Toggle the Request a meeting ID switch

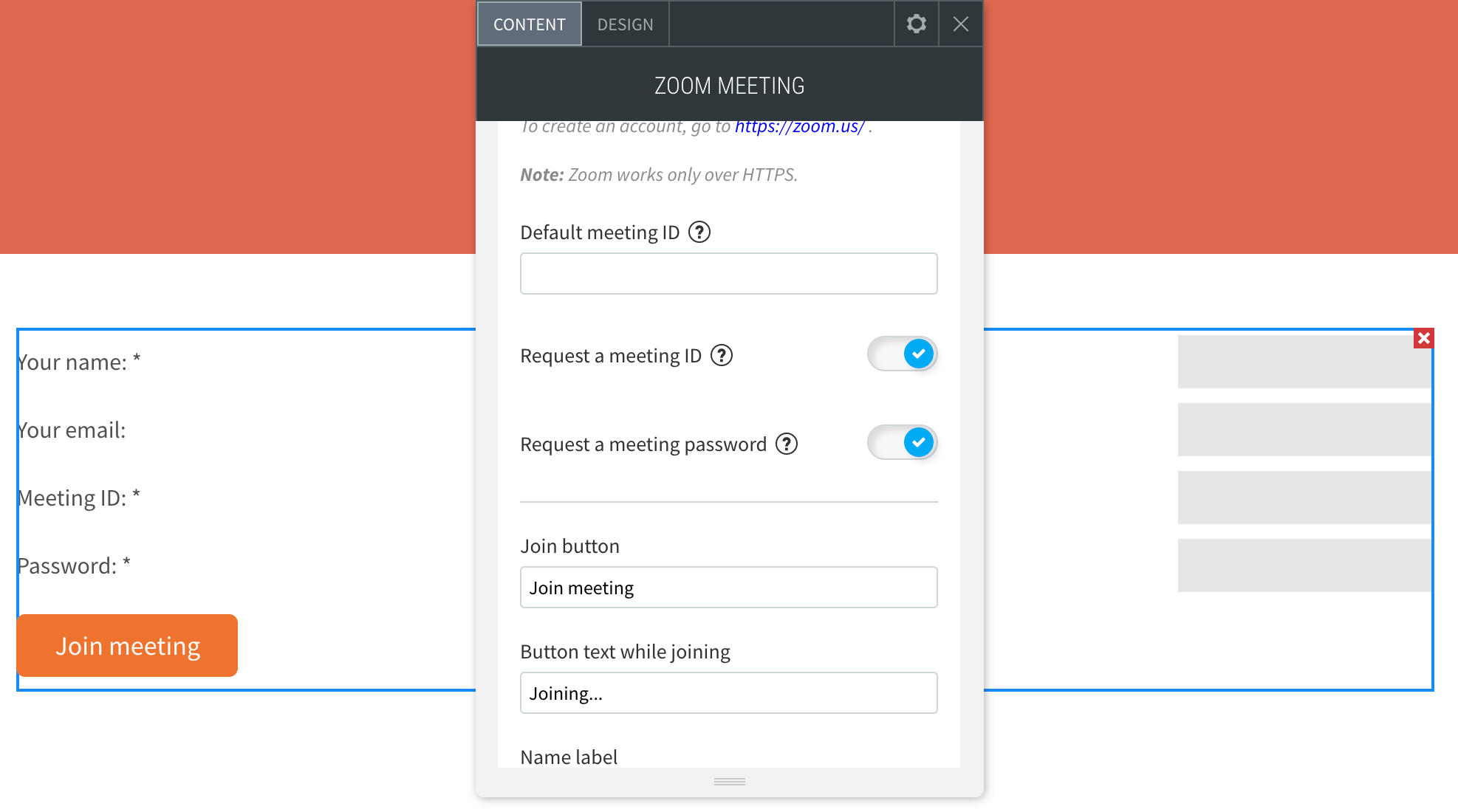899,355
